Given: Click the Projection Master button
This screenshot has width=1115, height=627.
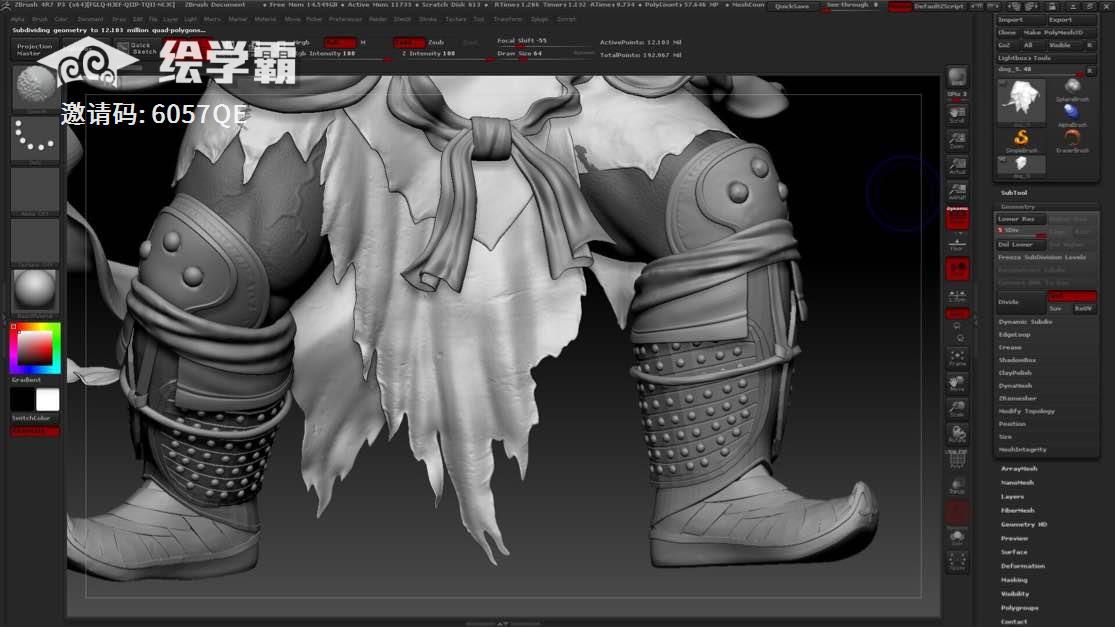Looking at the screenshot, I should [34, 49].
